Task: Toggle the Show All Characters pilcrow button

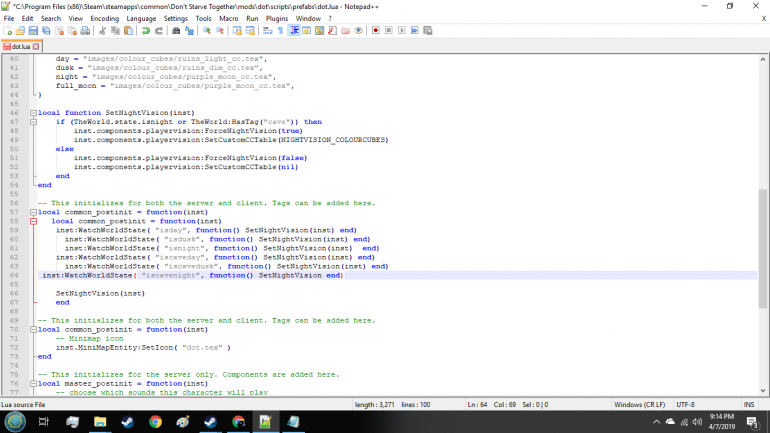Action: point(280,31)
